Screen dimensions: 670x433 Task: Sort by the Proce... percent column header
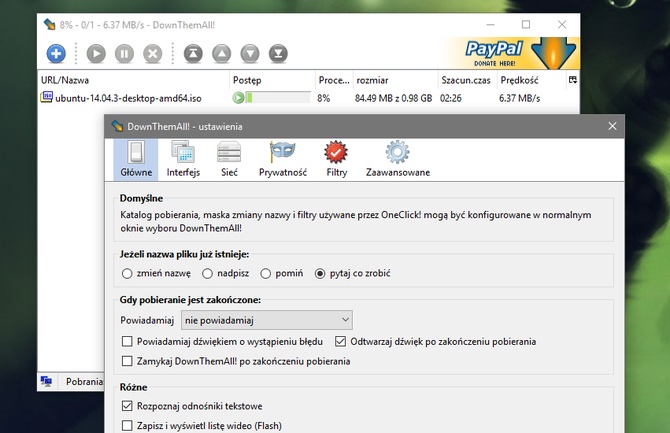[x=334, y=80]
